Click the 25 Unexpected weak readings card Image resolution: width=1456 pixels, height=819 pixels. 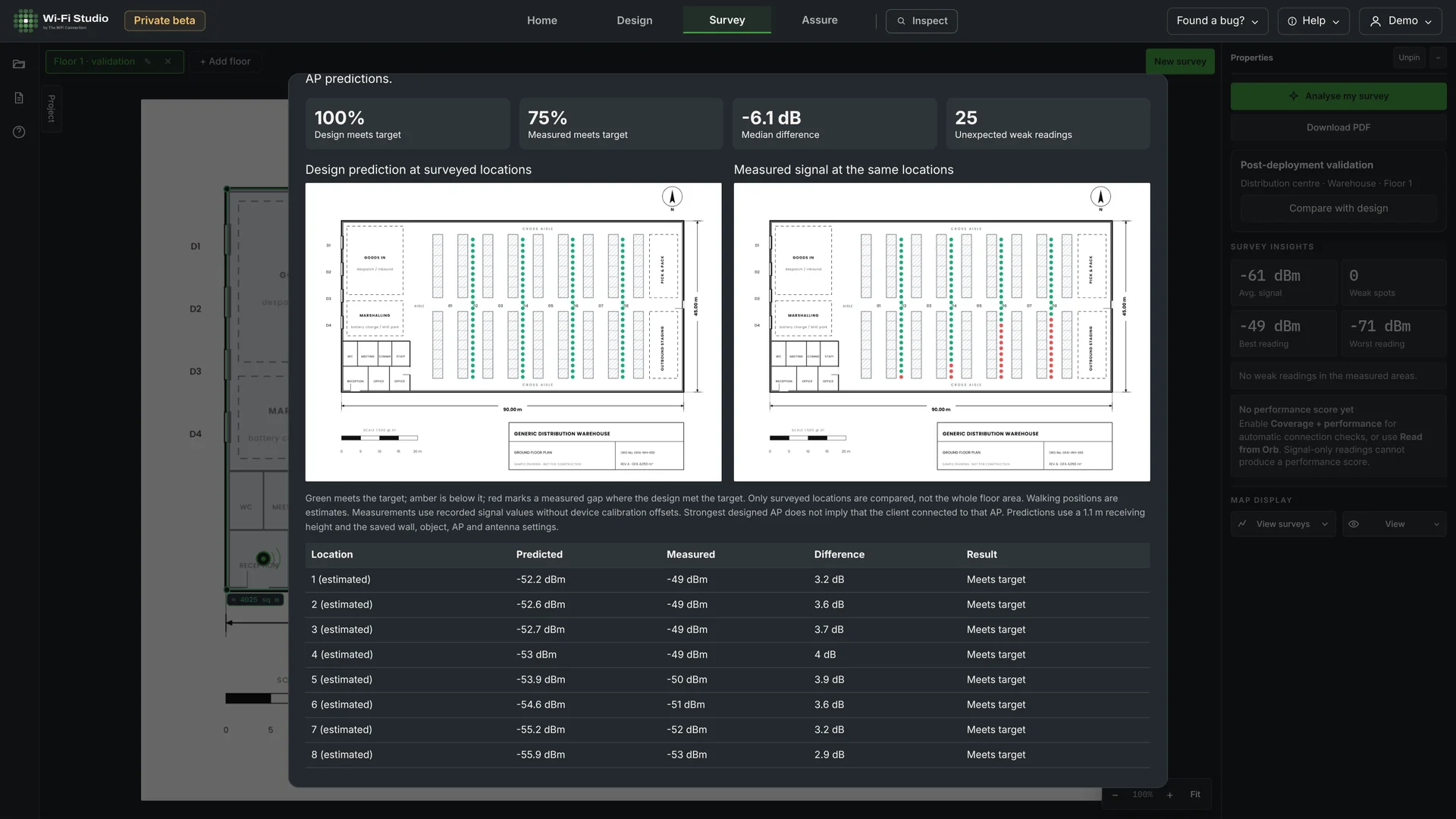click(1048, 124)
